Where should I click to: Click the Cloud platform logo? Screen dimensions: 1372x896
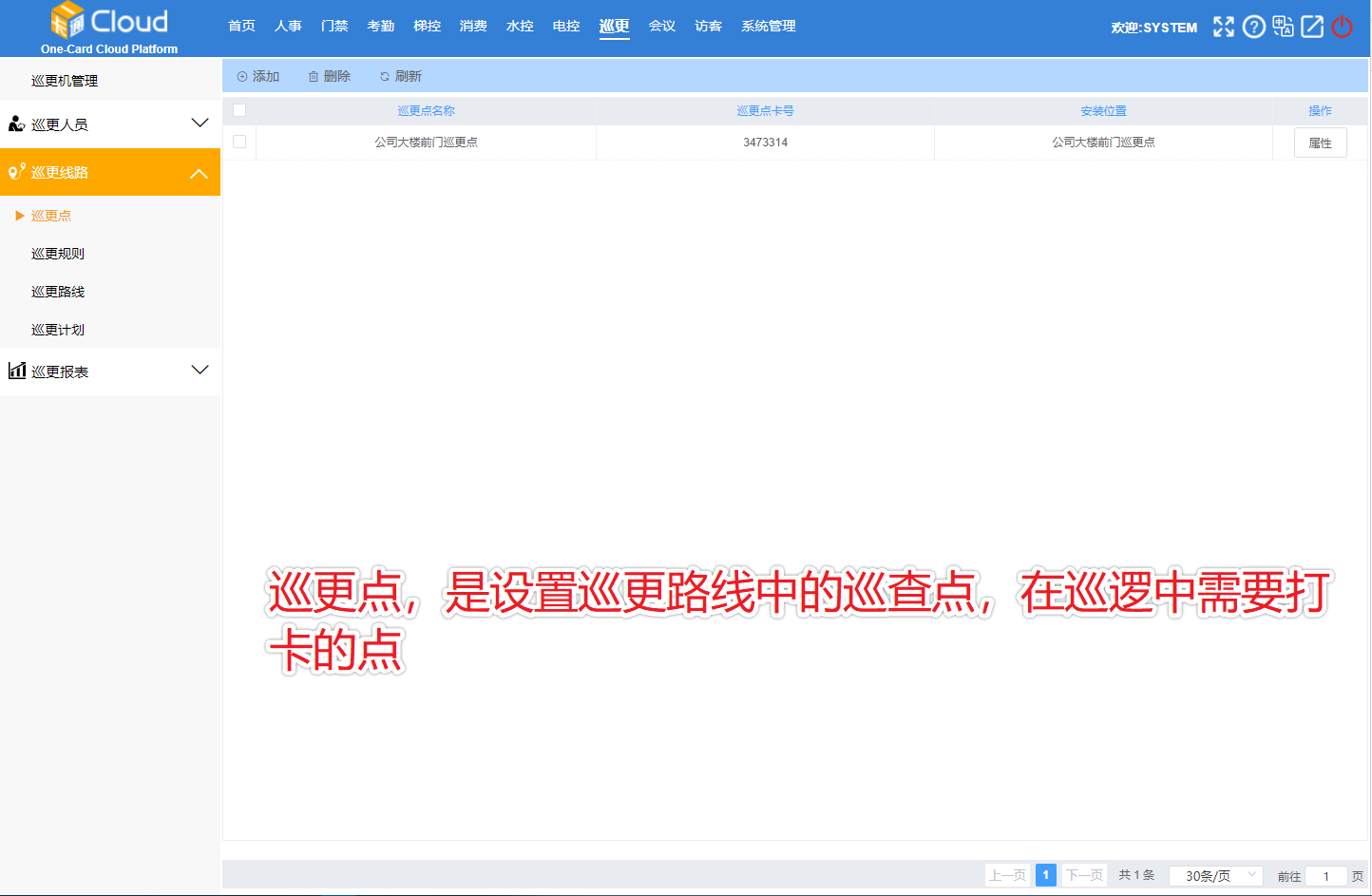point(109,29)
